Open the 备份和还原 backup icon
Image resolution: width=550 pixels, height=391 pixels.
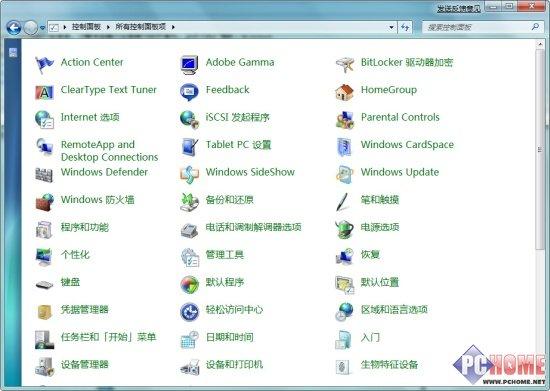(189, 202)
